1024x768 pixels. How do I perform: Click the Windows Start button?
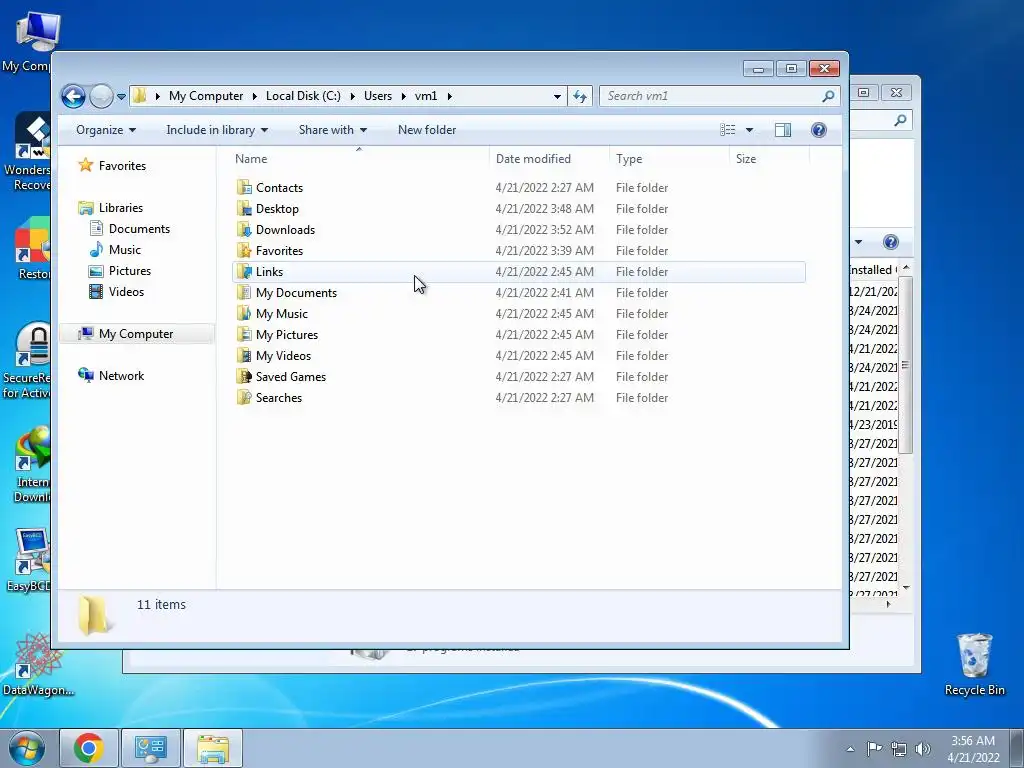27,748
